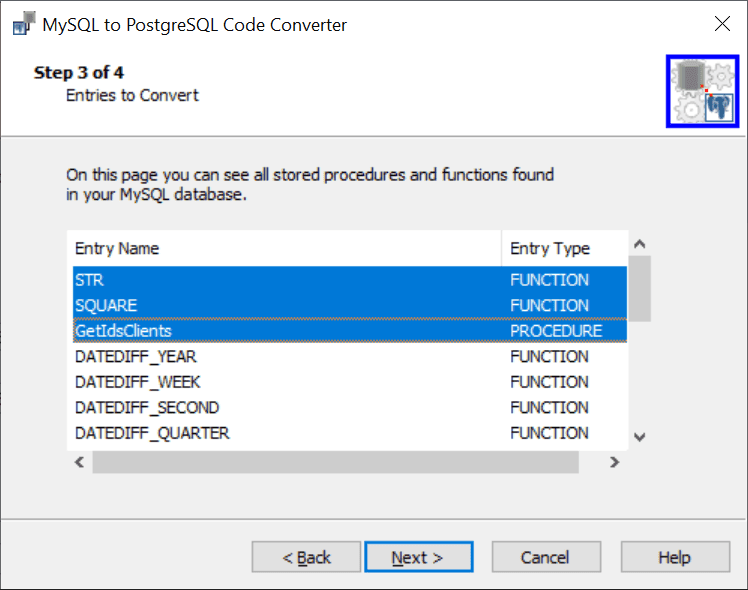Click the vertical scrollbar down arrow

(x=640, y=436)
